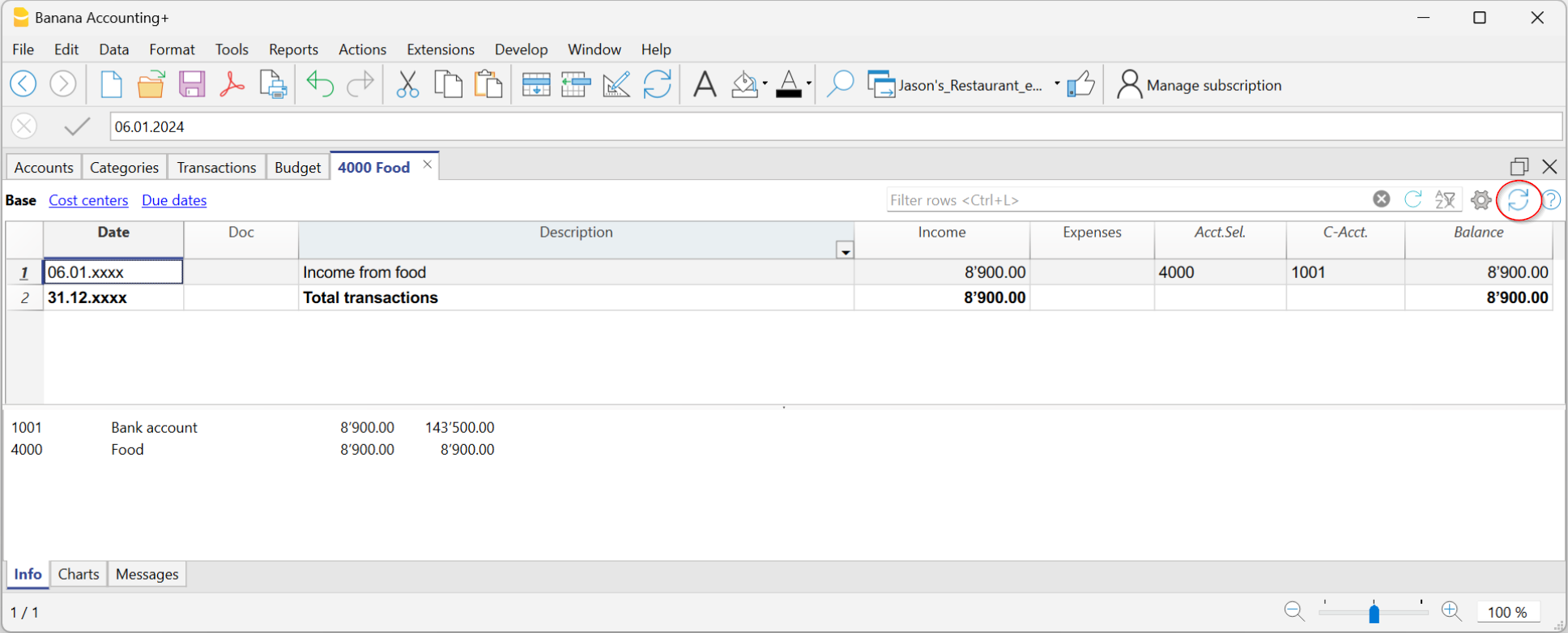Click the circled account card refresh icon
This screenshot has height=633, width=1568.
click(1518, 200)
